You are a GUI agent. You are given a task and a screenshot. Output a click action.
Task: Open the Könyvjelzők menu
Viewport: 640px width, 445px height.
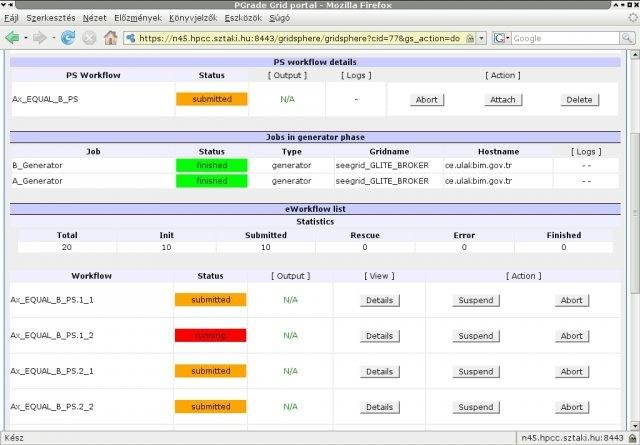(193, 18)
